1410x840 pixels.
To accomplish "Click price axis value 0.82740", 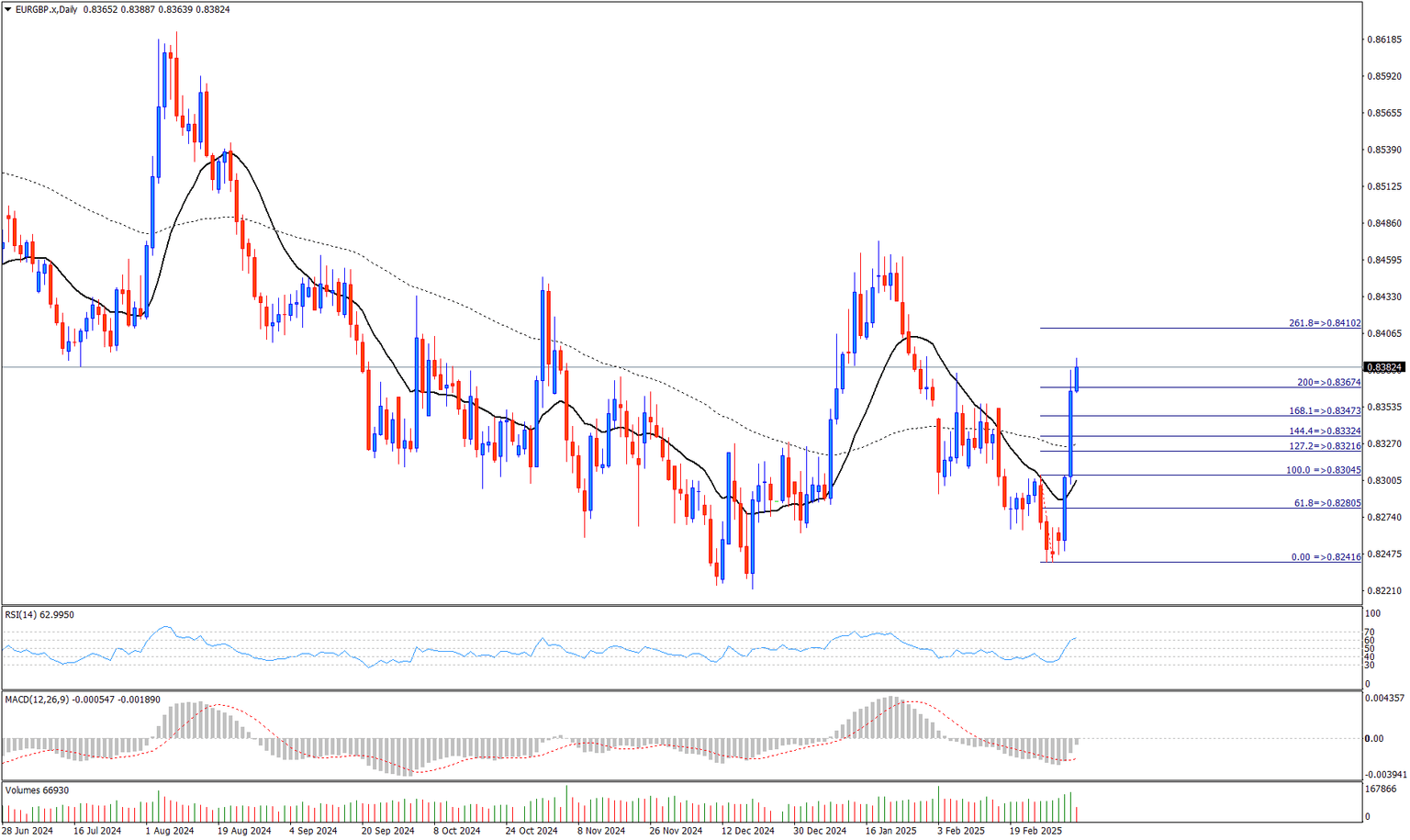I will pos(1384,517).
